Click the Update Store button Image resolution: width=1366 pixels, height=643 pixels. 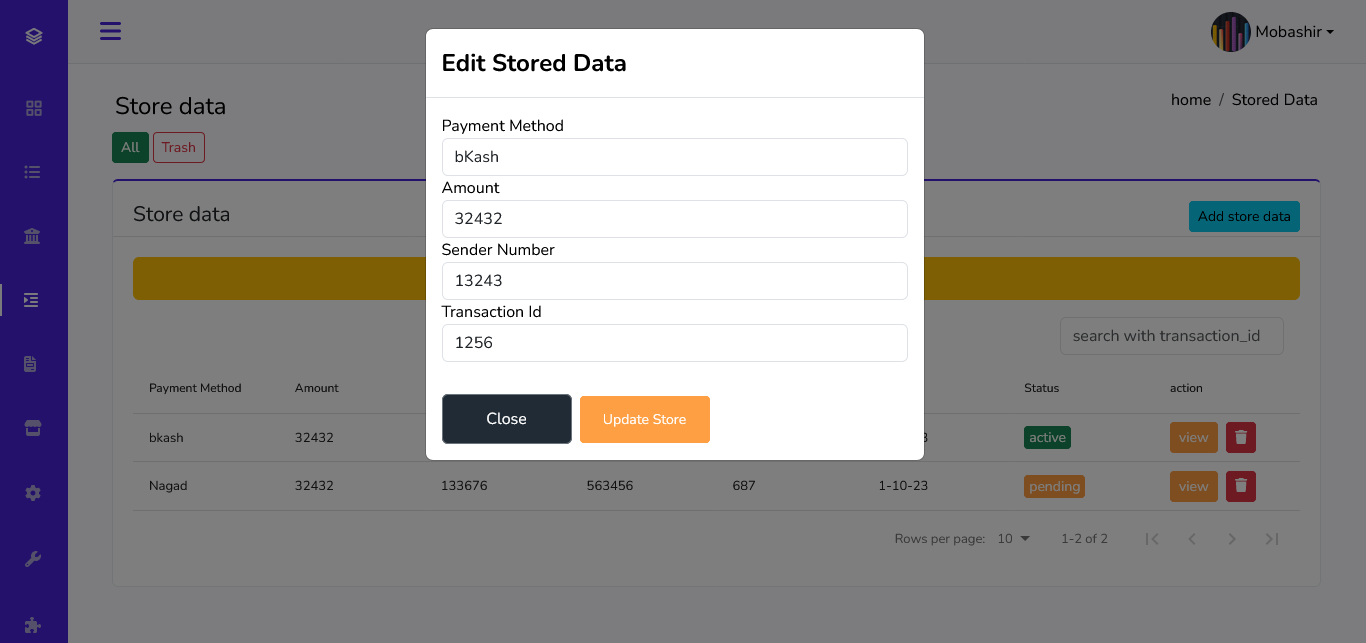click(x=644, y=419)
